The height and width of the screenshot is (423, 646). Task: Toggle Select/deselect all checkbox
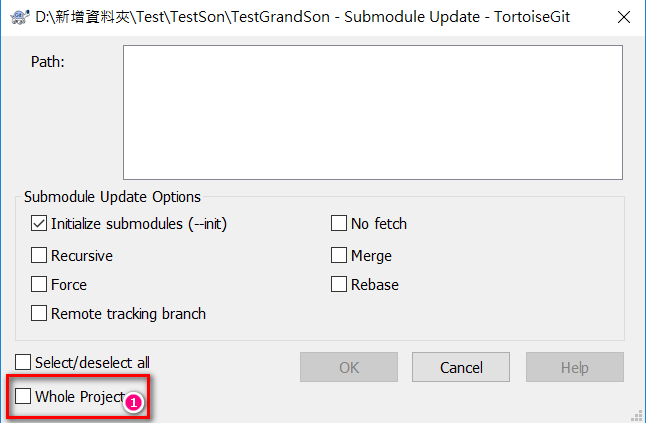[23, 362]
